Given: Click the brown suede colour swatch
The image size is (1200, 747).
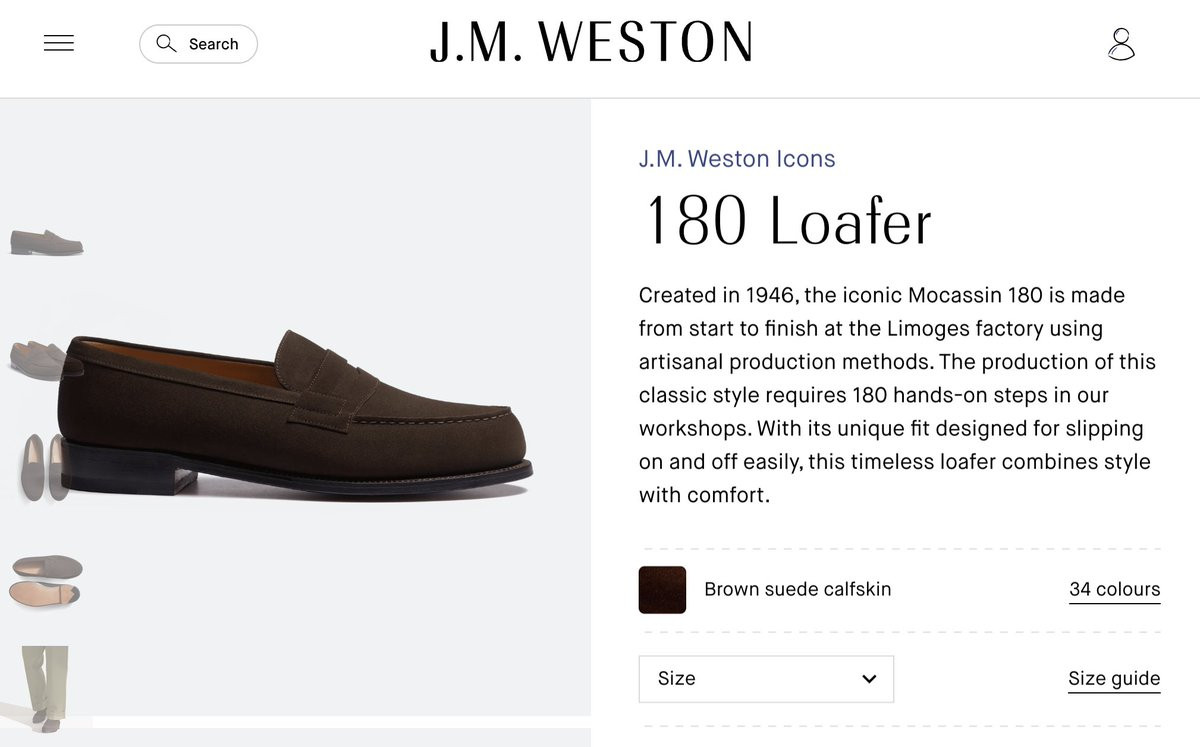Looking at the screenshot, I should tap(662, 590).
